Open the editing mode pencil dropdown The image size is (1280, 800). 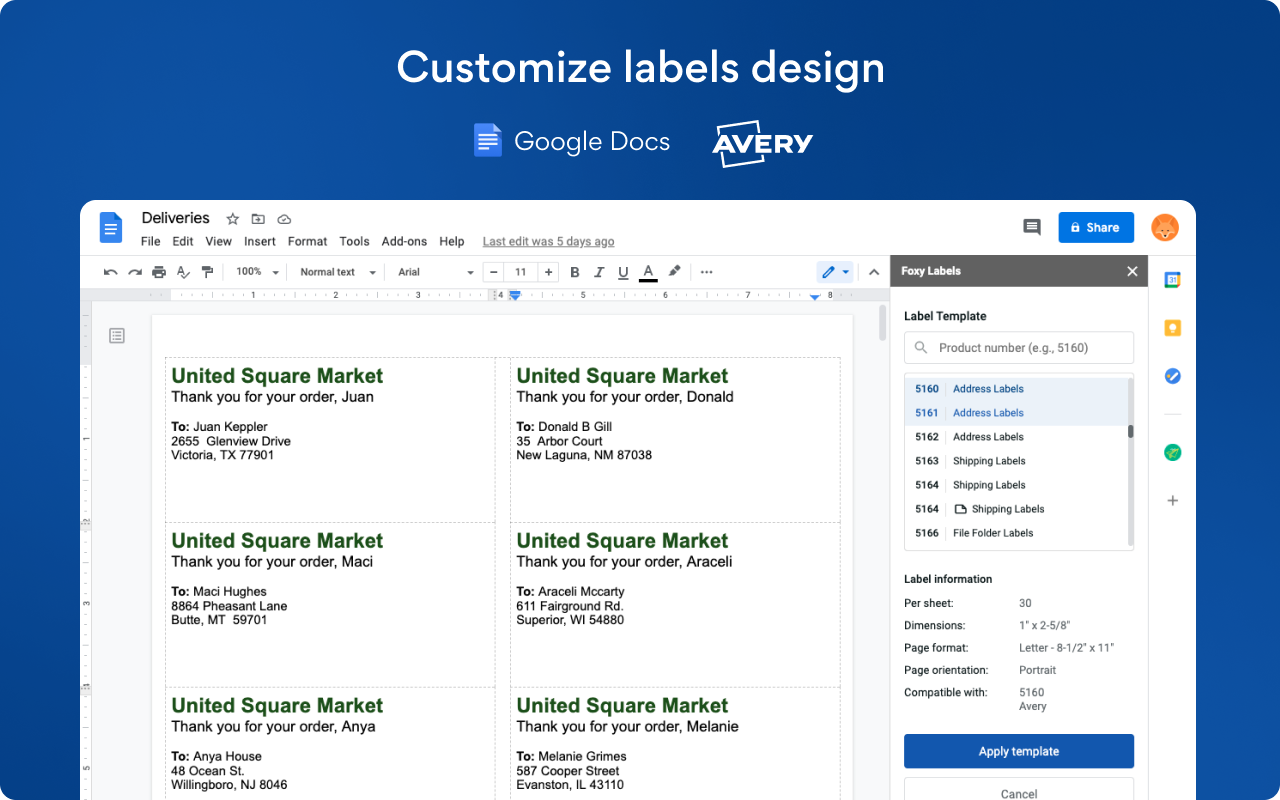coord(835,272)
